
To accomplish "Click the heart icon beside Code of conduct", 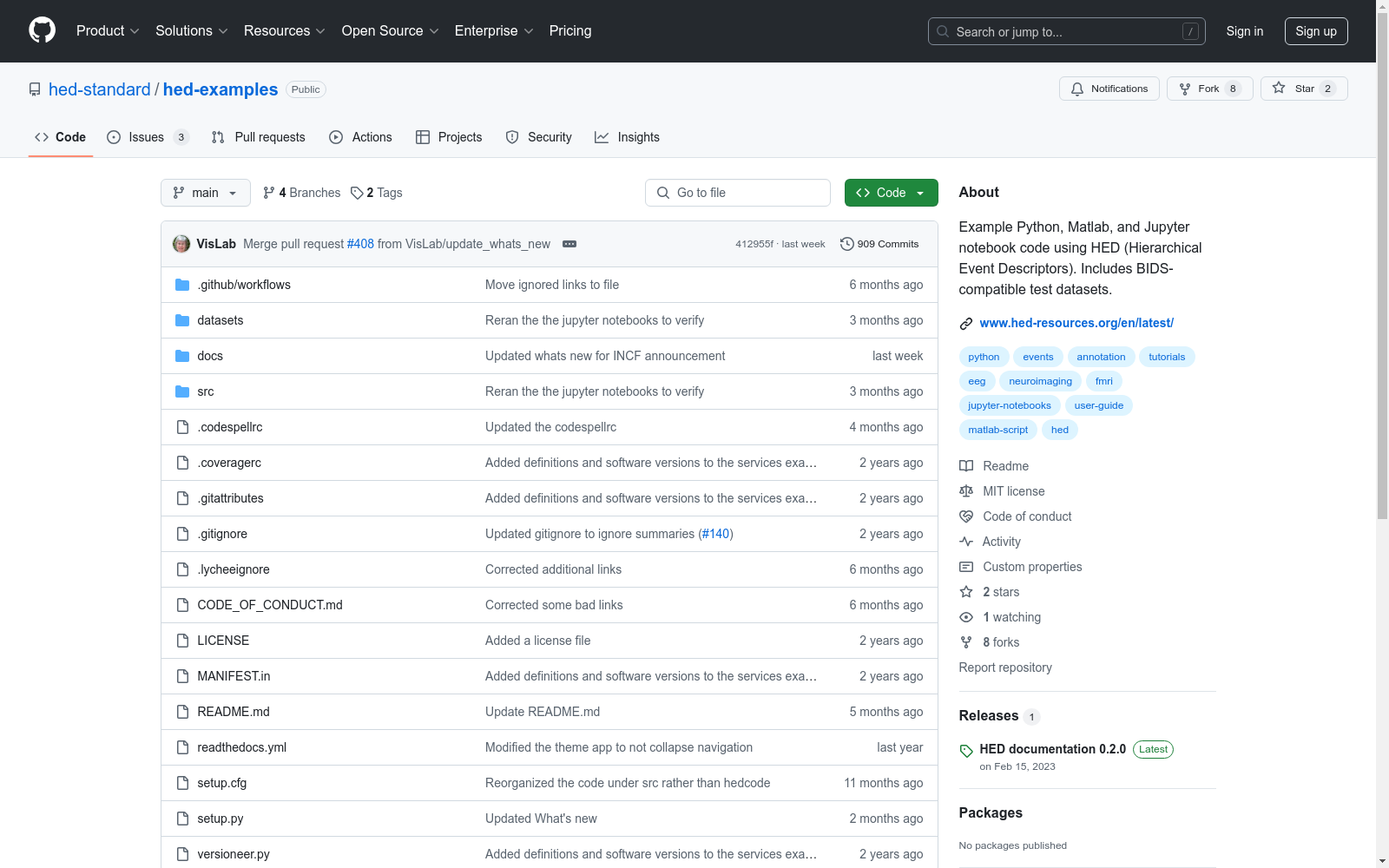I will pos(966,516).
